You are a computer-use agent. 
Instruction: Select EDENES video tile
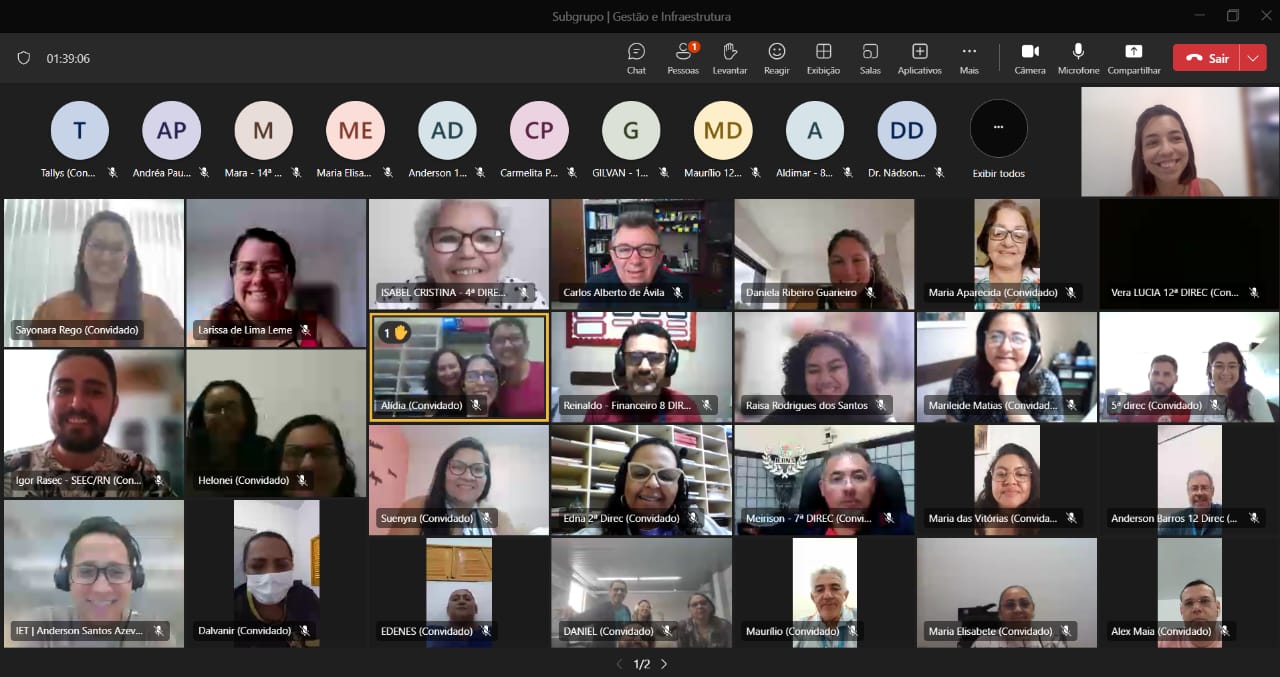click(x=459, y=593)
